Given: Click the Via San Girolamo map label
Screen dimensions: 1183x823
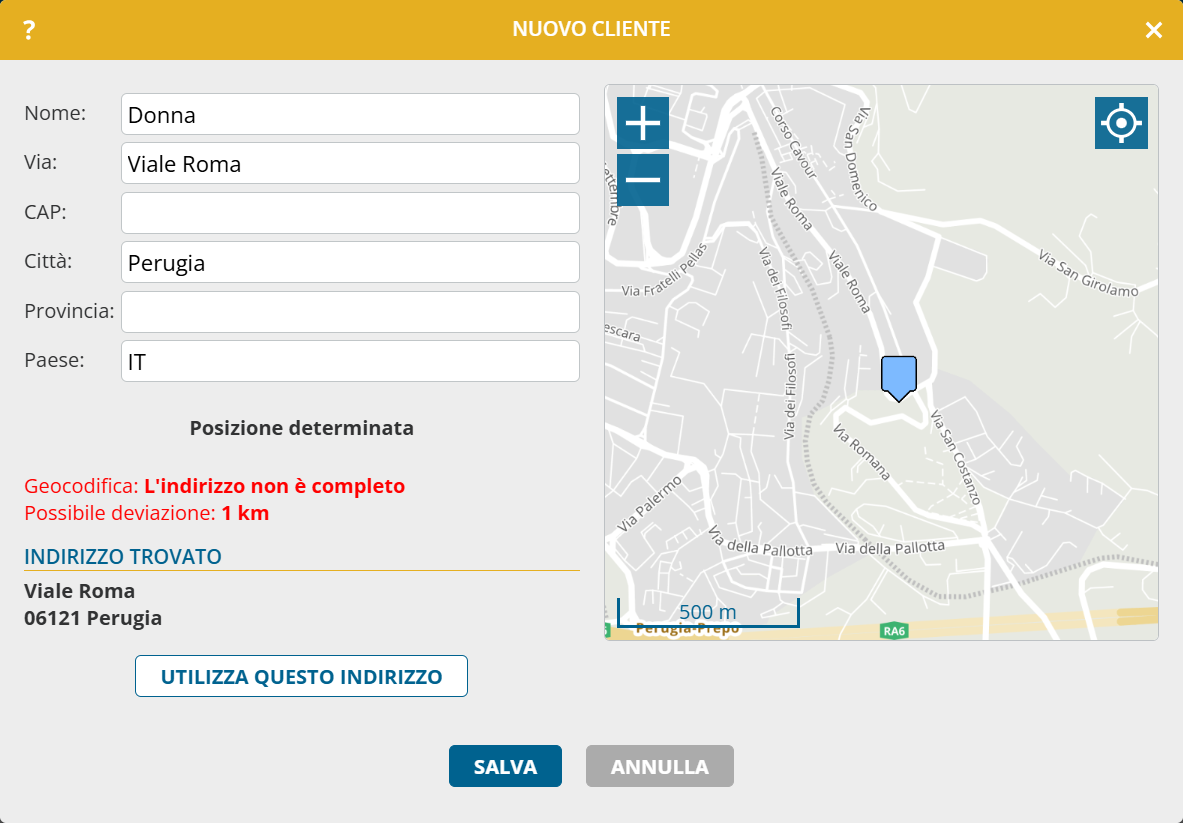Looking at the screenshot, I should pos(1088,273).
